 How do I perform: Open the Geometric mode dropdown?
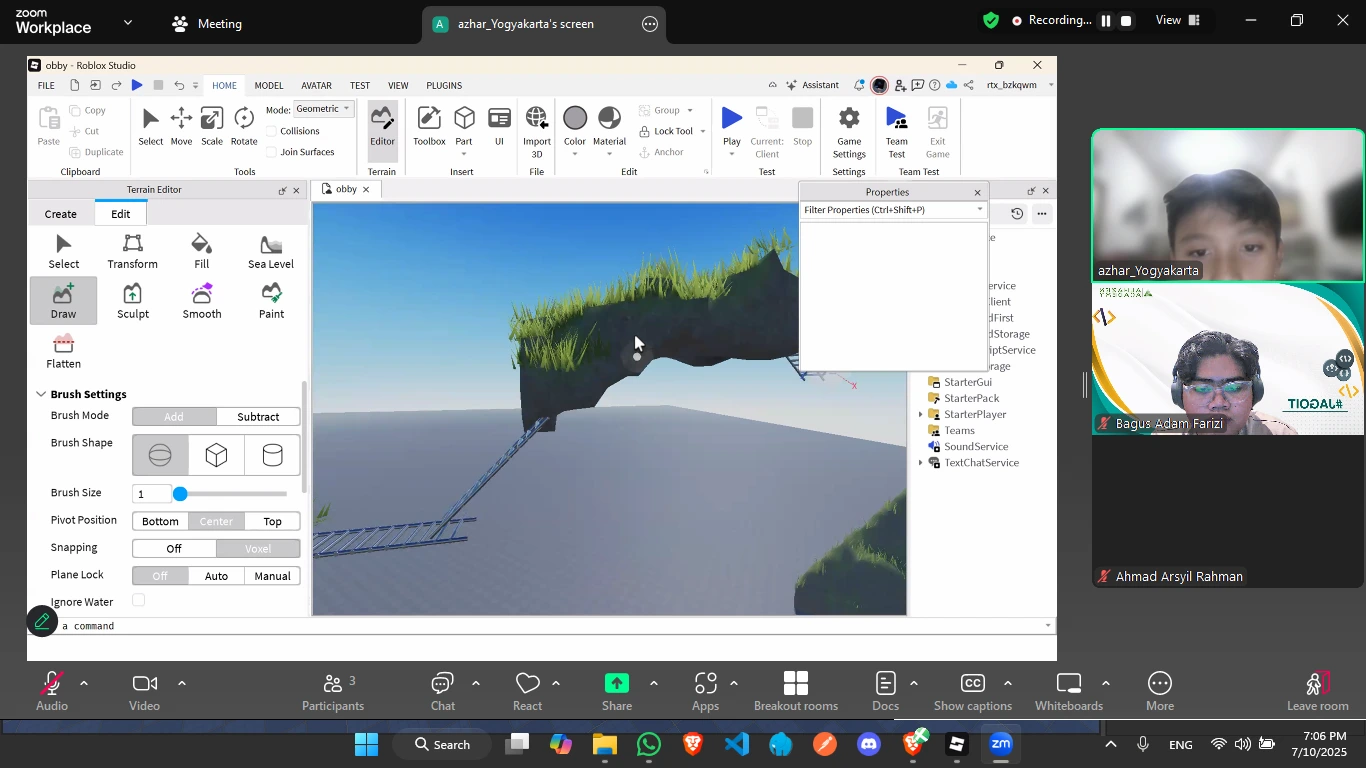[x=324, y=109]
